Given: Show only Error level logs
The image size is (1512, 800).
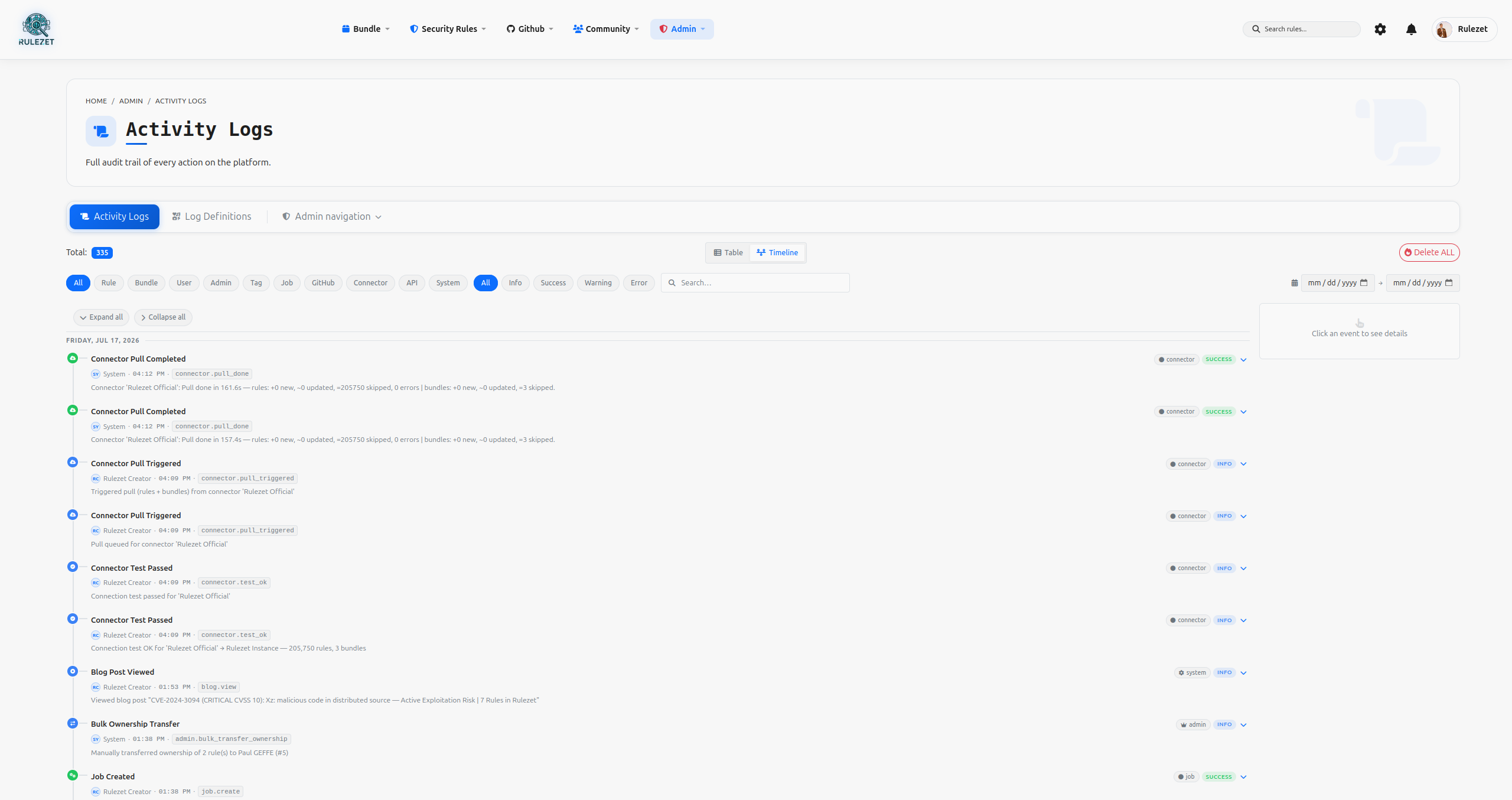Looking at the screenshot, I should tap(639, 283).
